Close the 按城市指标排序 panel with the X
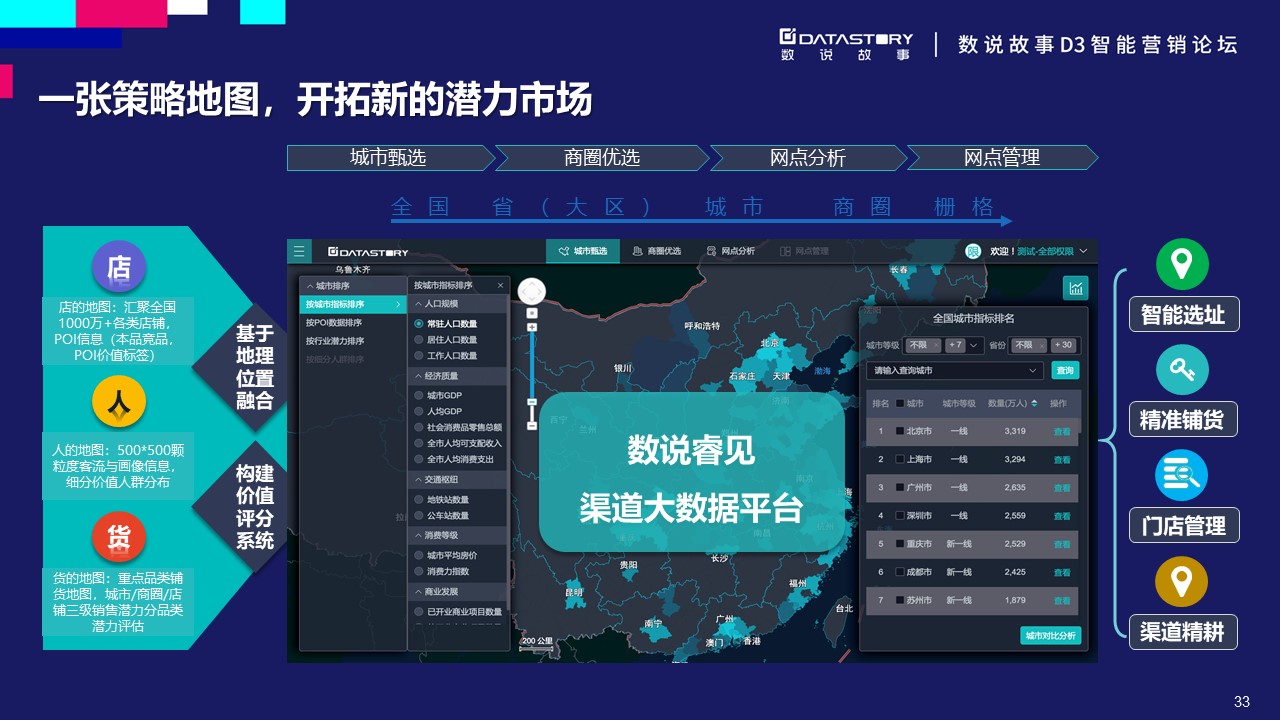This screenshot has height=720, width=1280. point(500,285)
